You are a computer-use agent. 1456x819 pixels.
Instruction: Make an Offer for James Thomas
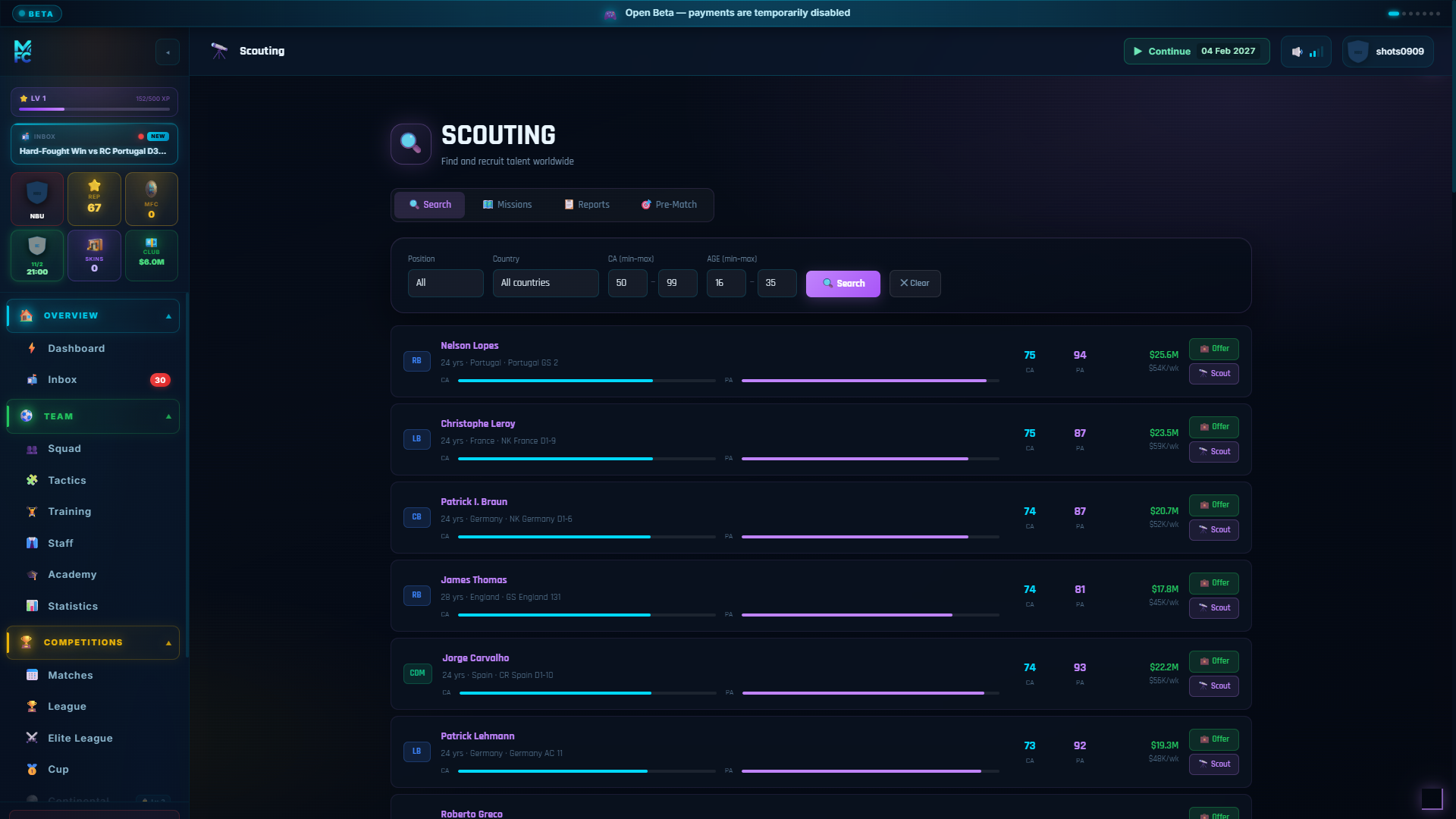[x=1214, y=583]
